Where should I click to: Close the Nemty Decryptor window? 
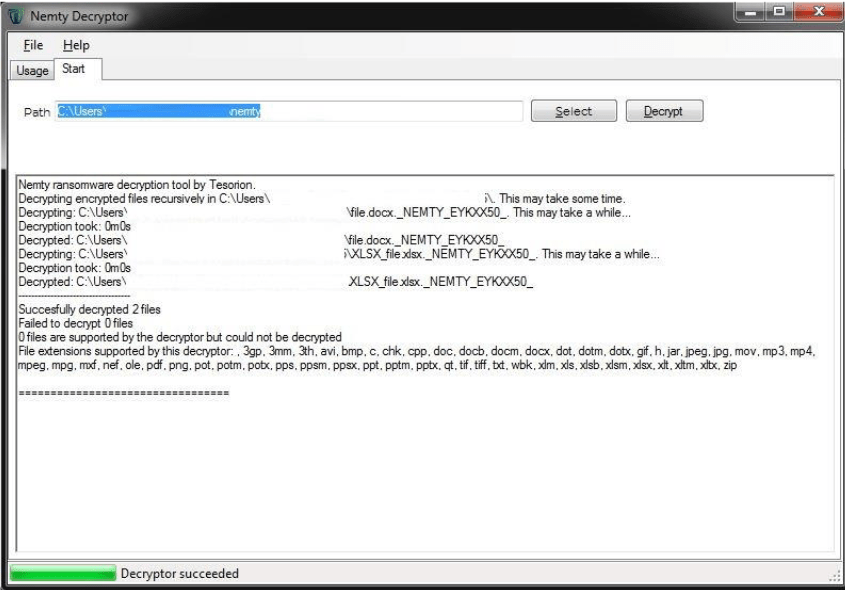click(818, 11)
